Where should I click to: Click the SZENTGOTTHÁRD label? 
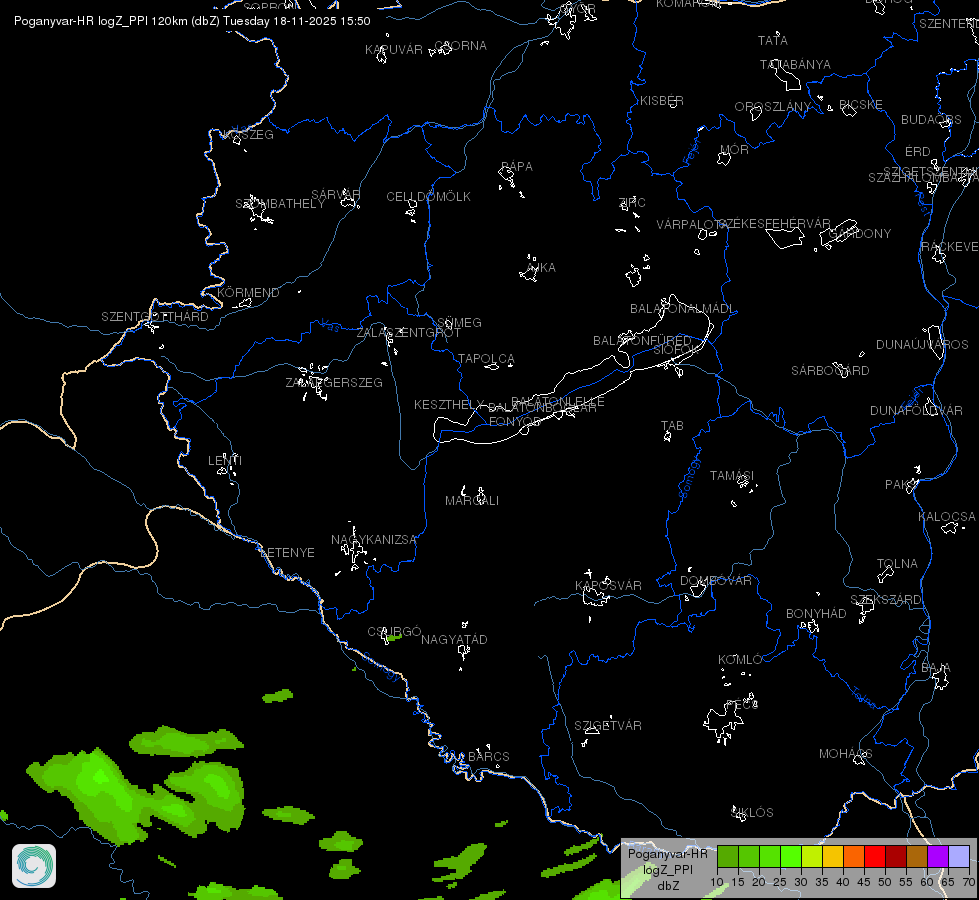pyautogui.click(x=155, y=317)
